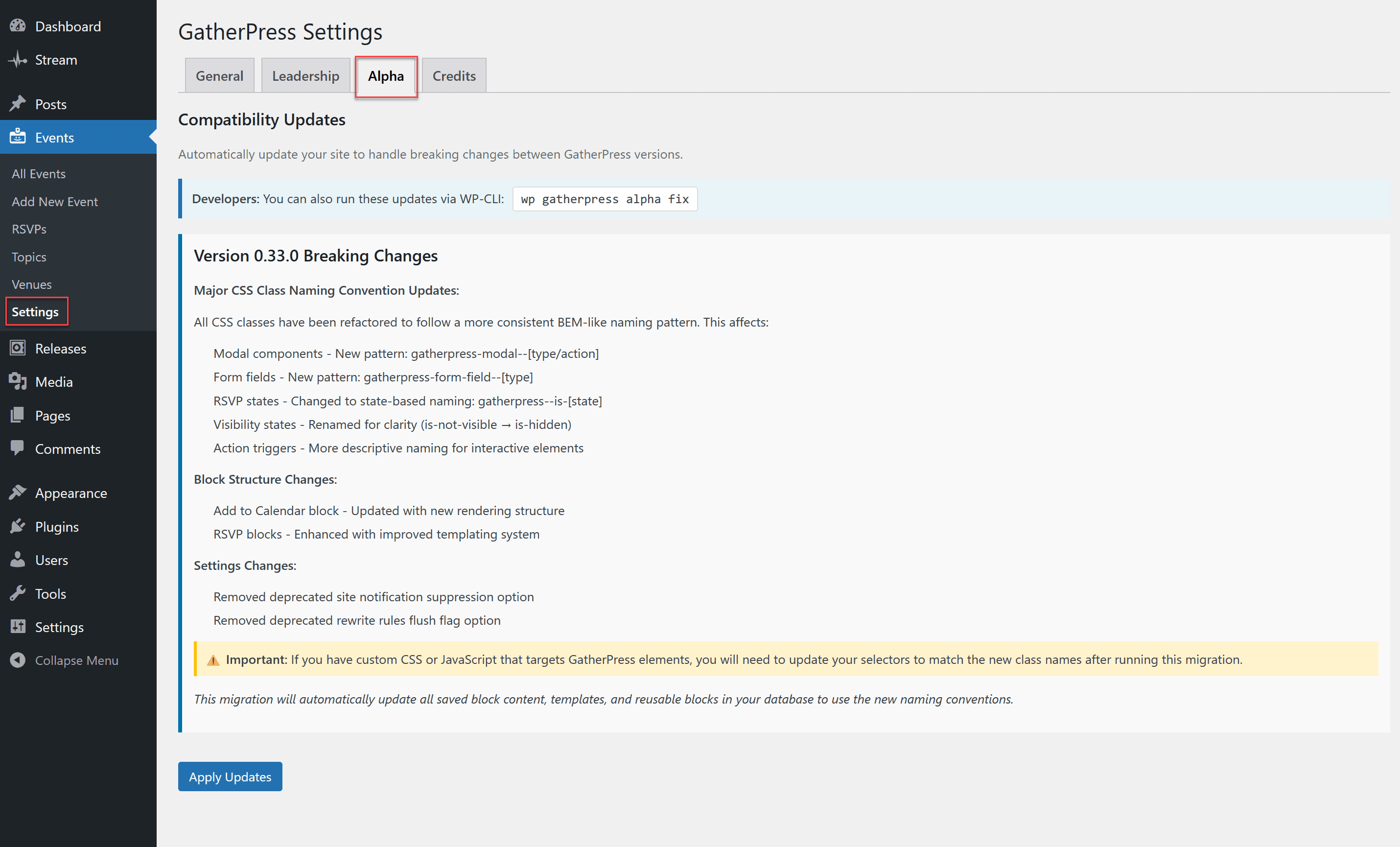Image resolution: width=1400 pixels, height=847 pixels.
Task: Click 'Version 0.33.0 Breaking Changes' heading
Action: coord(316,255)
